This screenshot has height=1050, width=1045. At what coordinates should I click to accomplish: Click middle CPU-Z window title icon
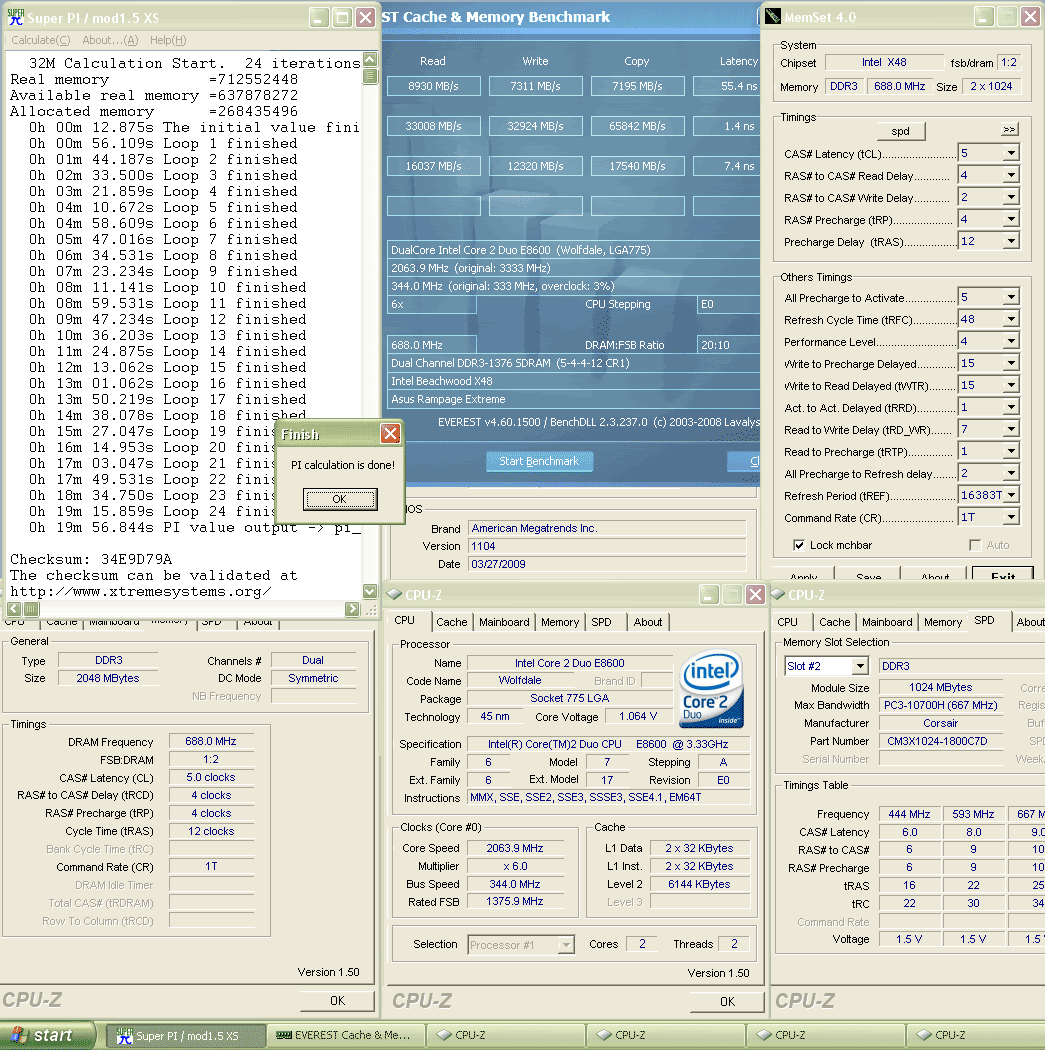tap(394, 594)
